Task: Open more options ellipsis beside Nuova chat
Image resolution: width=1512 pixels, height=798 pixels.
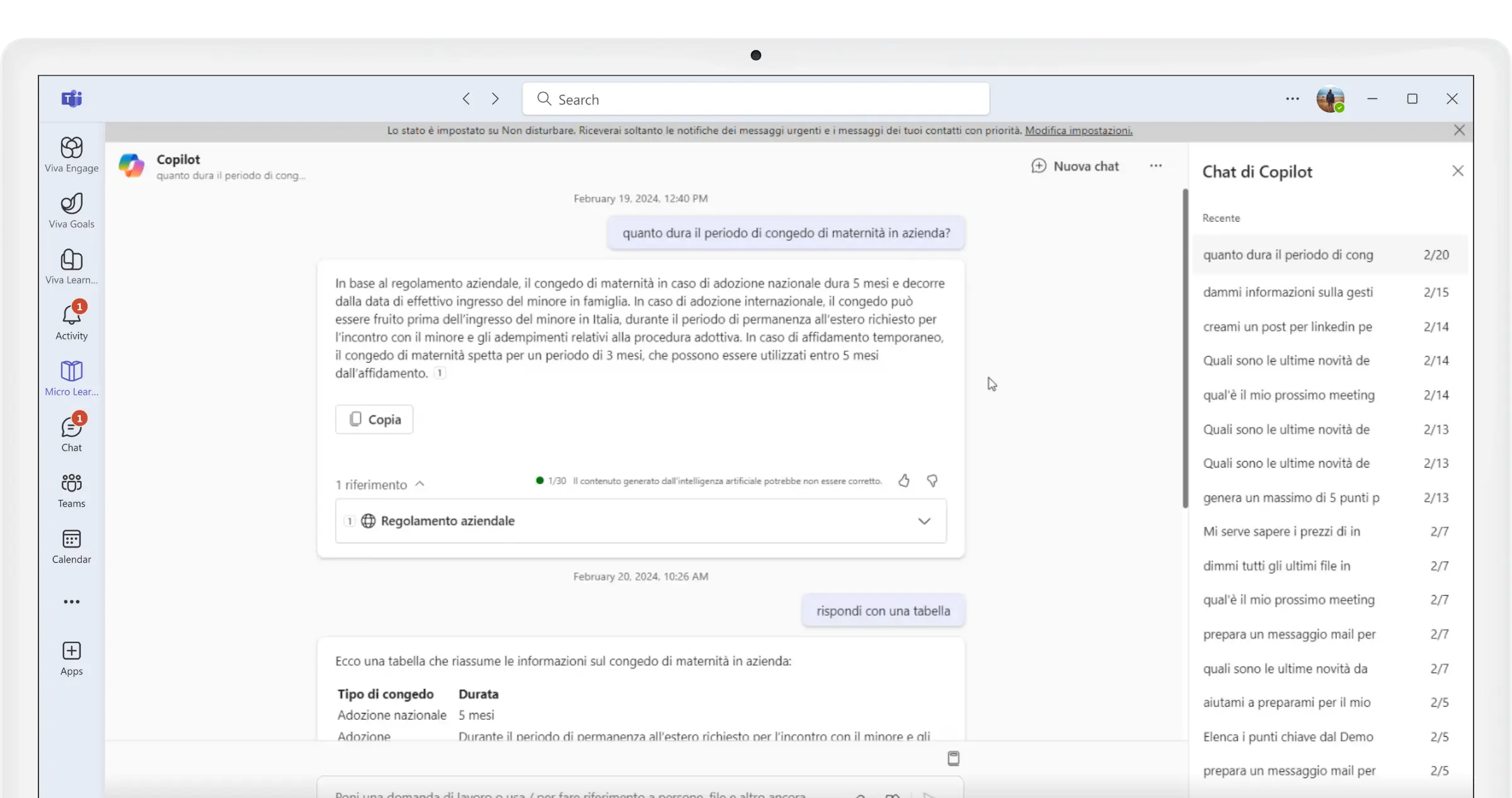Action: click(1155, 166)
